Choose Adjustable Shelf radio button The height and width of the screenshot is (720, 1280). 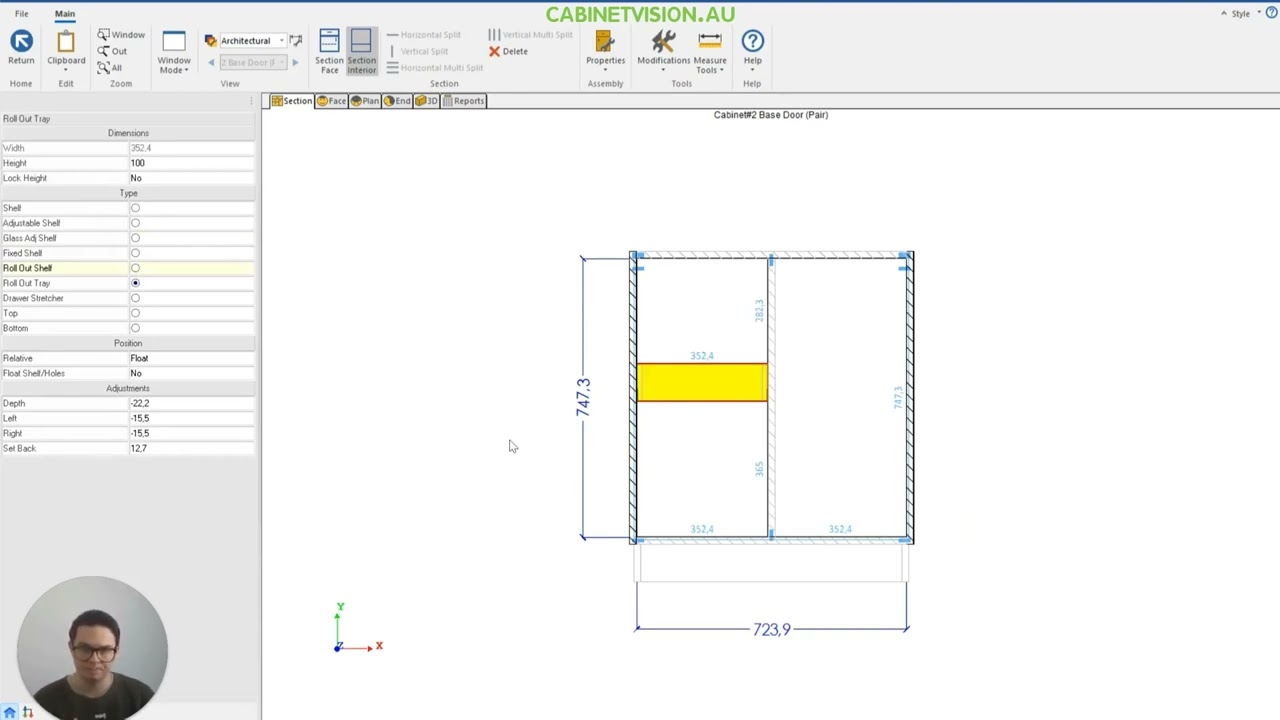[x=135, y=223]
